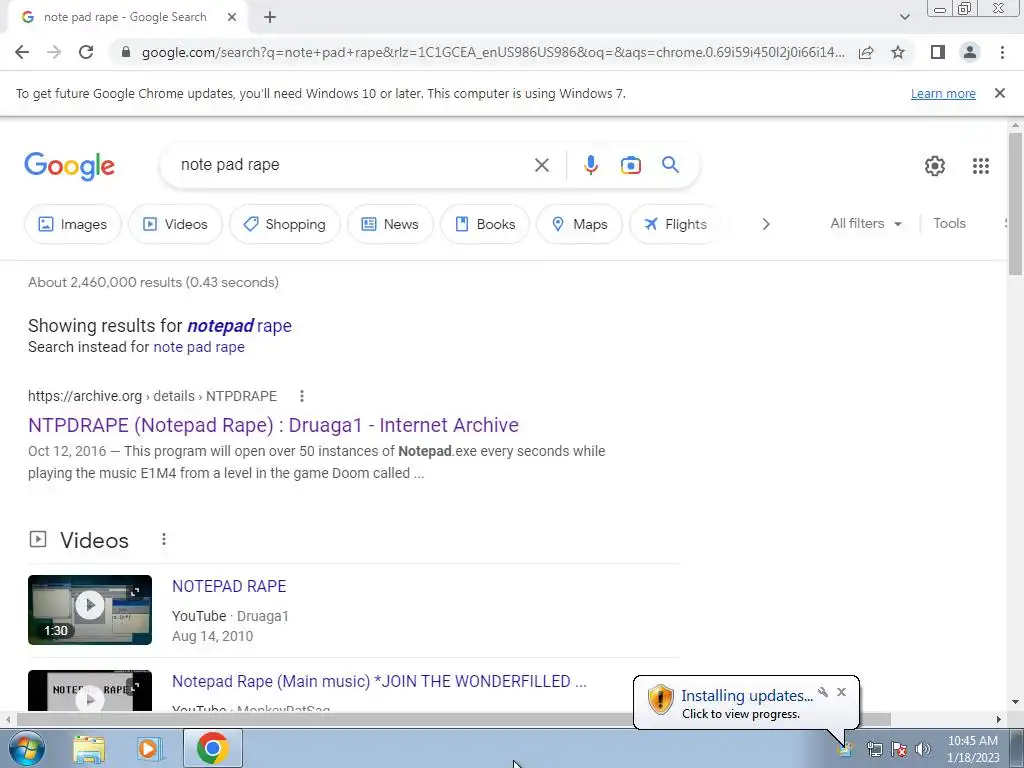Click the horizontal scrollbar thumb
Image resolution: width=1024 pixels, height=768 pixels.
click(x=453, y=719)
